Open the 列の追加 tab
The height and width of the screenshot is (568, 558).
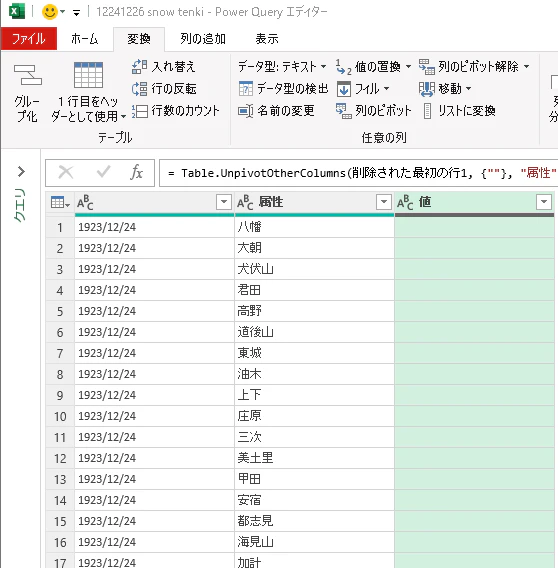tap(203, 39)
